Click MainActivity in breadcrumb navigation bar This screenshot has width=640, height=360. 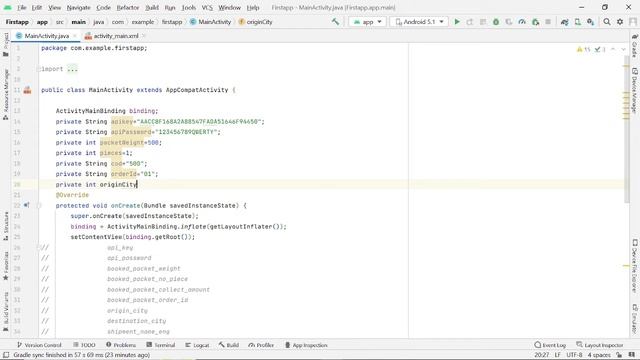tap(211, 22)
